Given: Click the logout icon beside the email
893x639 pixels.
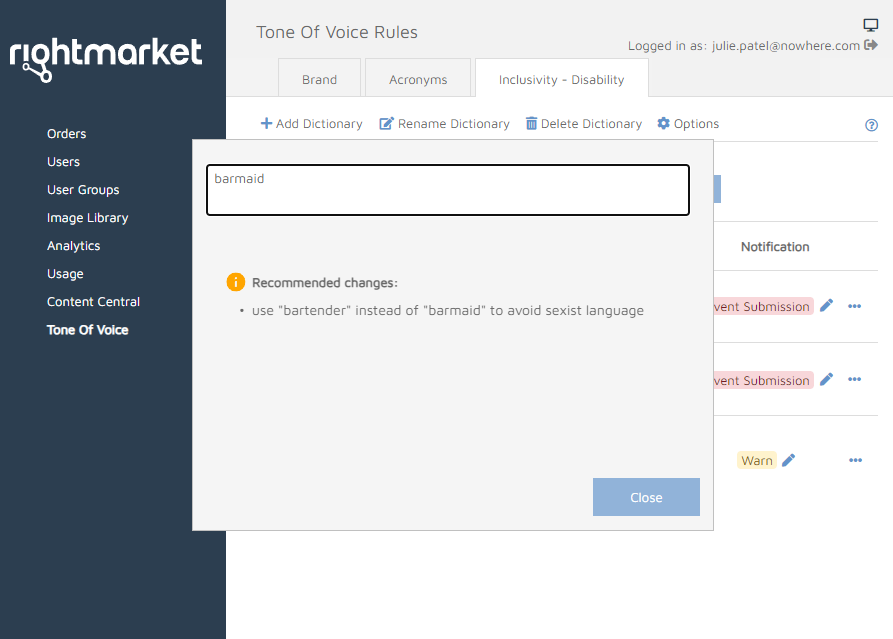Looking at the screenshot, I should click(871, 45).
